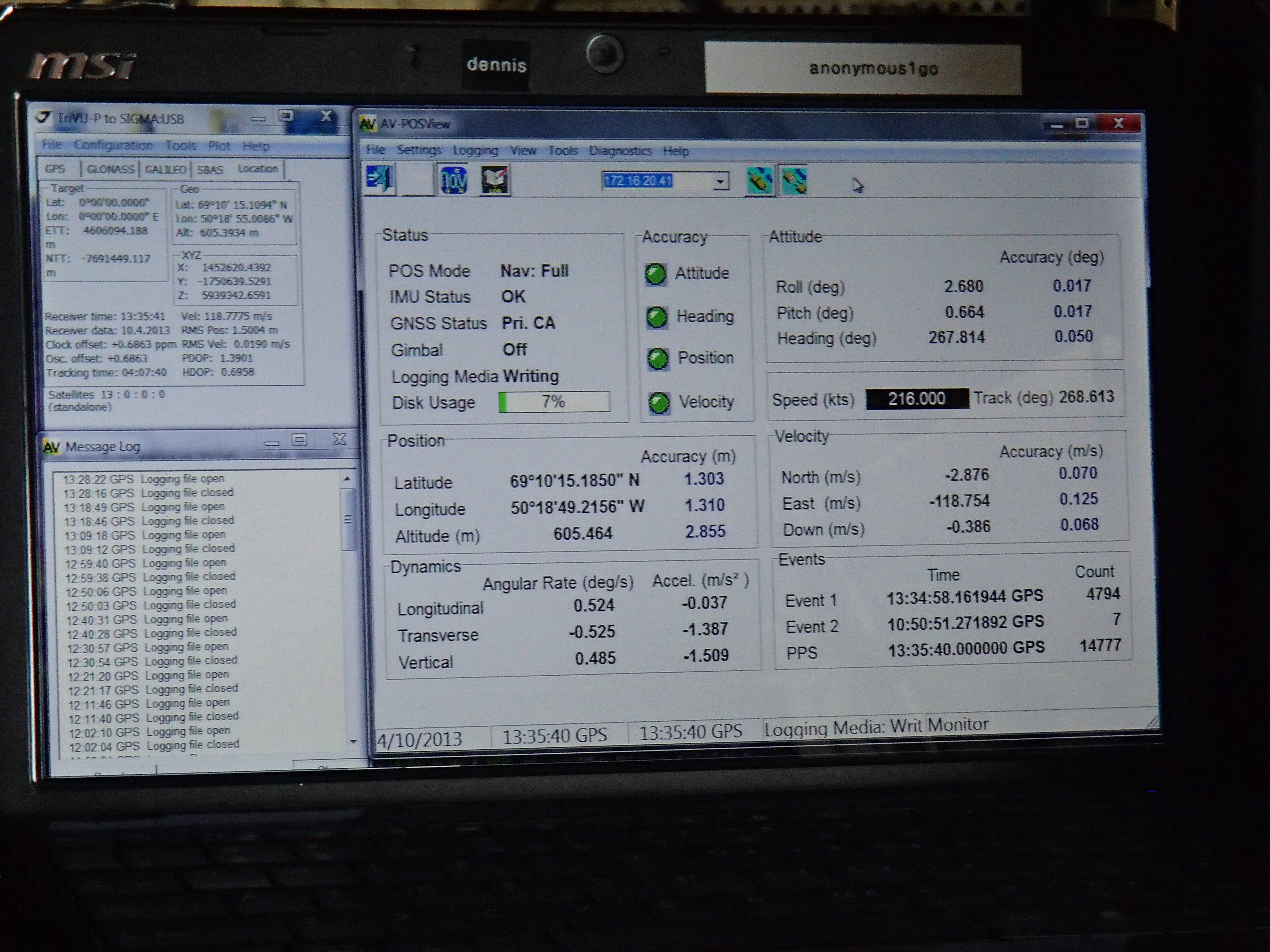Viewport: 1270px width, 952px height.
Task: Expand the IP address dropdown arrow
Action: 720,181
